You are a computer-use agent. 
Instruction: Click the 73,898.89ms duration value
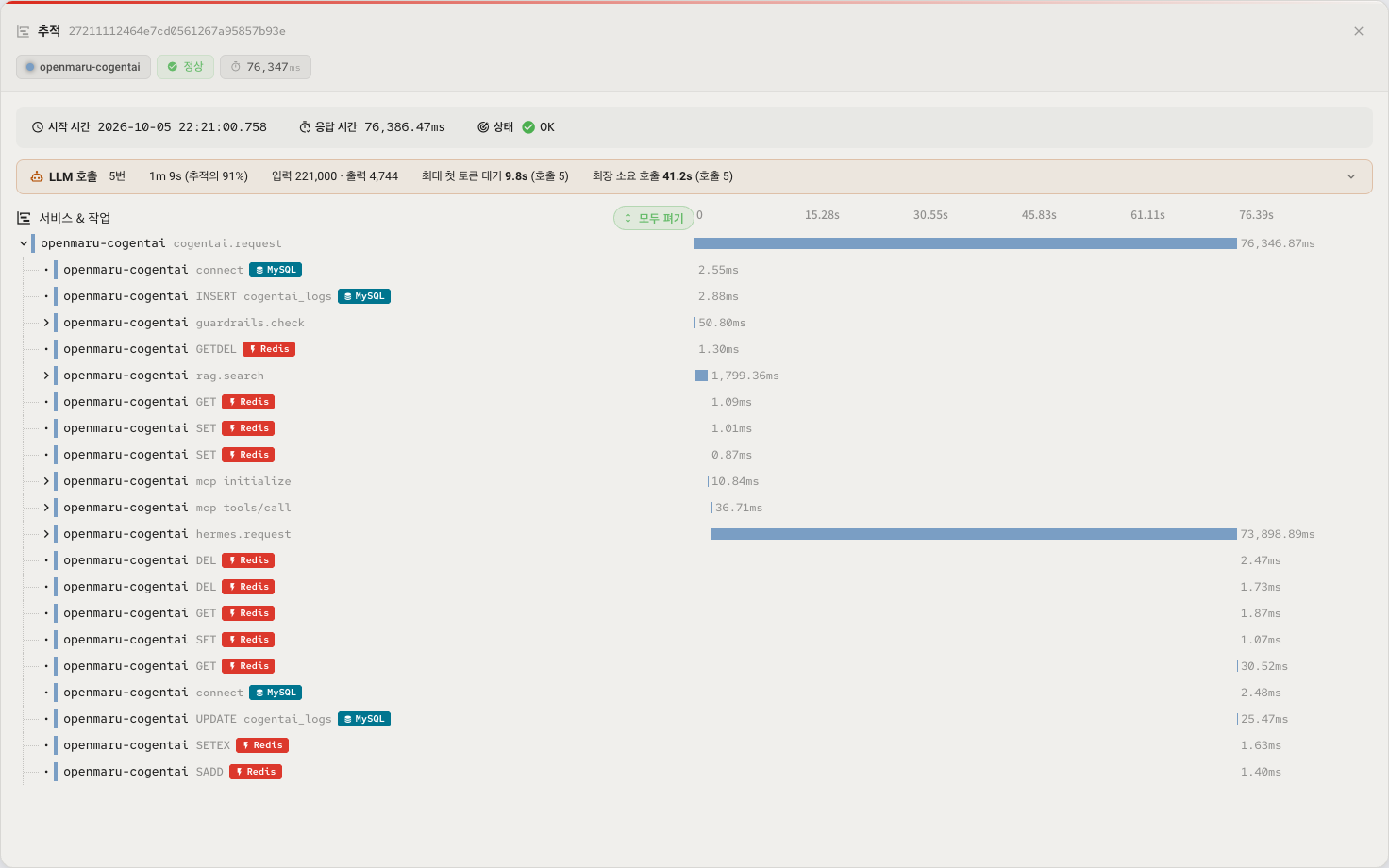pos(1278,534)
